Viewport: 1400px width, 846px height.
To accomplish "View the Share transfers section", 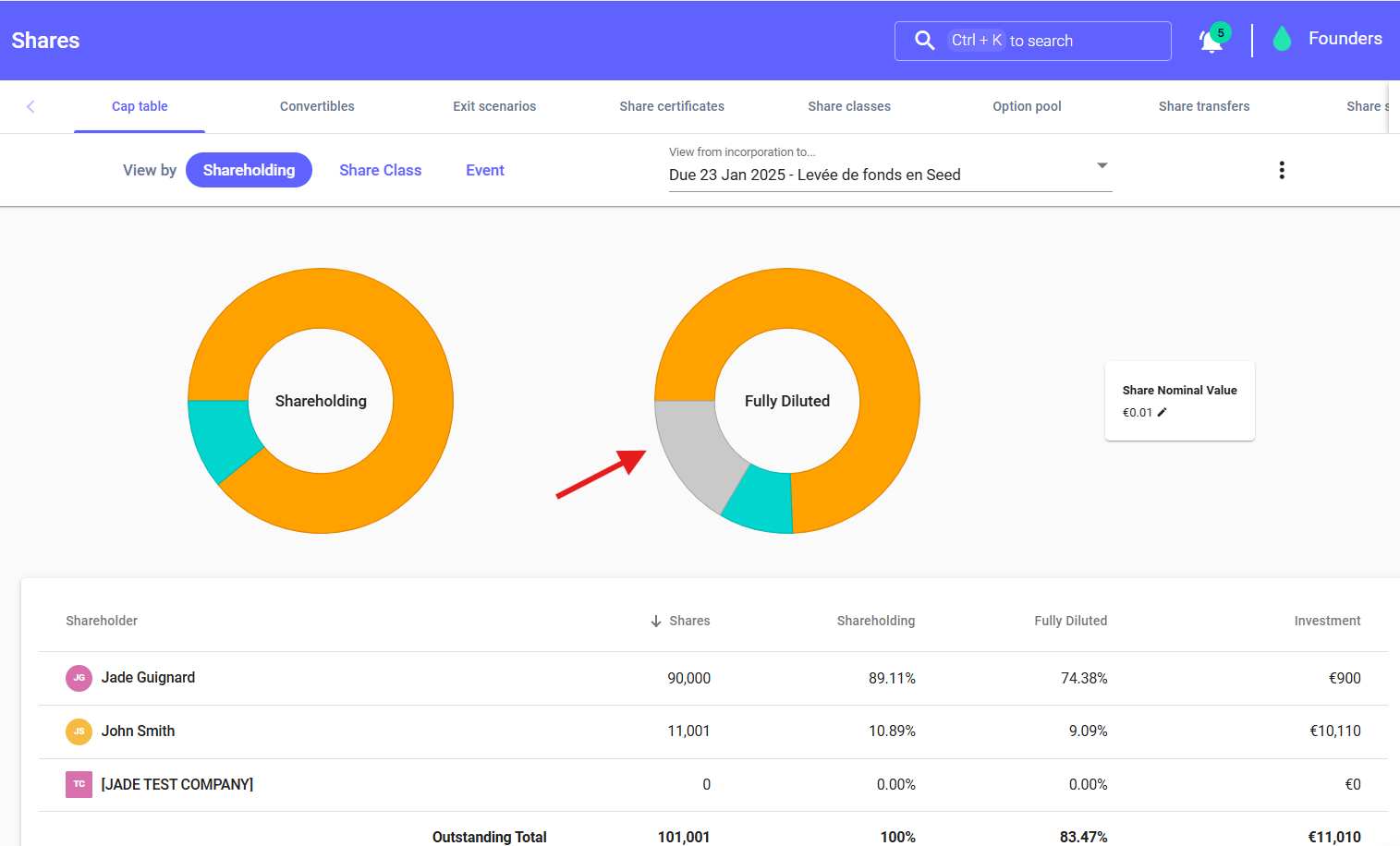I will (1204, 106).
